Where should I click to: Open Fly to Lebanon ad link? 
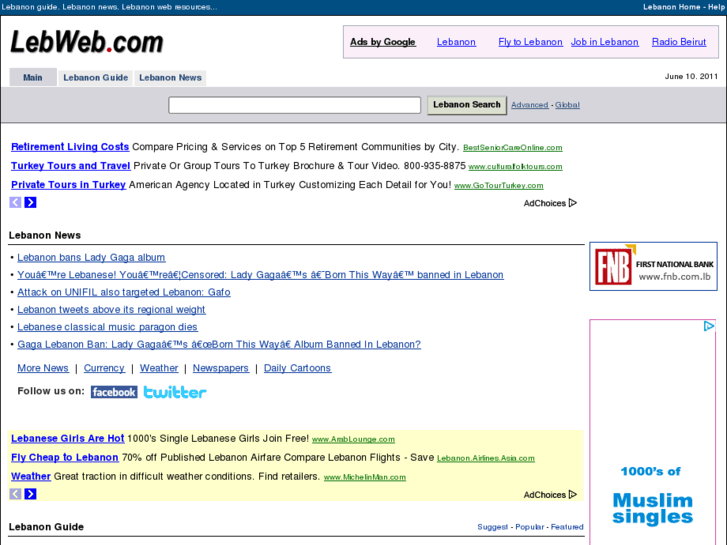tap(530, 42)
